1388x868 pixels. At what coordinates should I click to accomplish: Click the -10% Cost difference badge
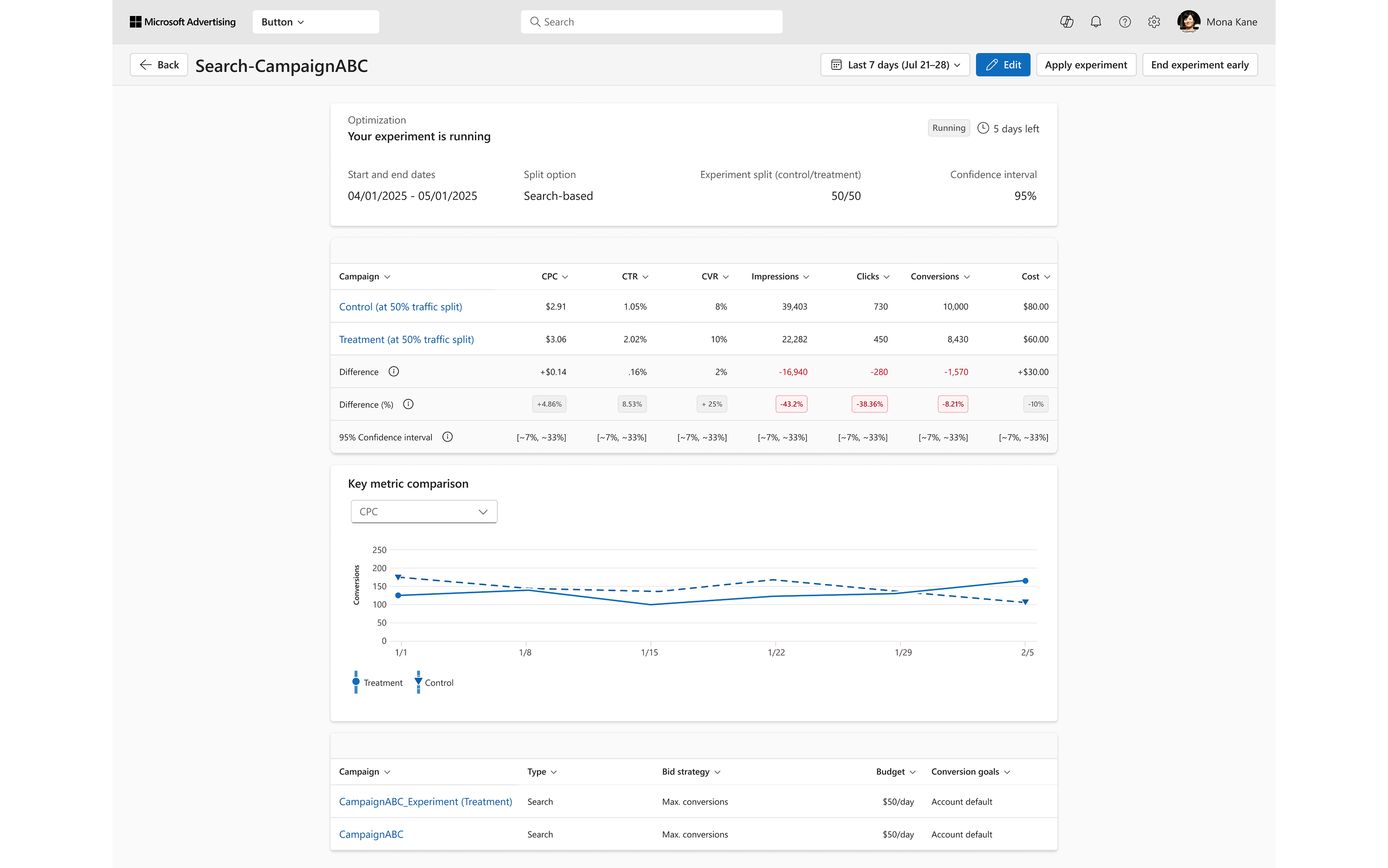[x=1036, y=404]
